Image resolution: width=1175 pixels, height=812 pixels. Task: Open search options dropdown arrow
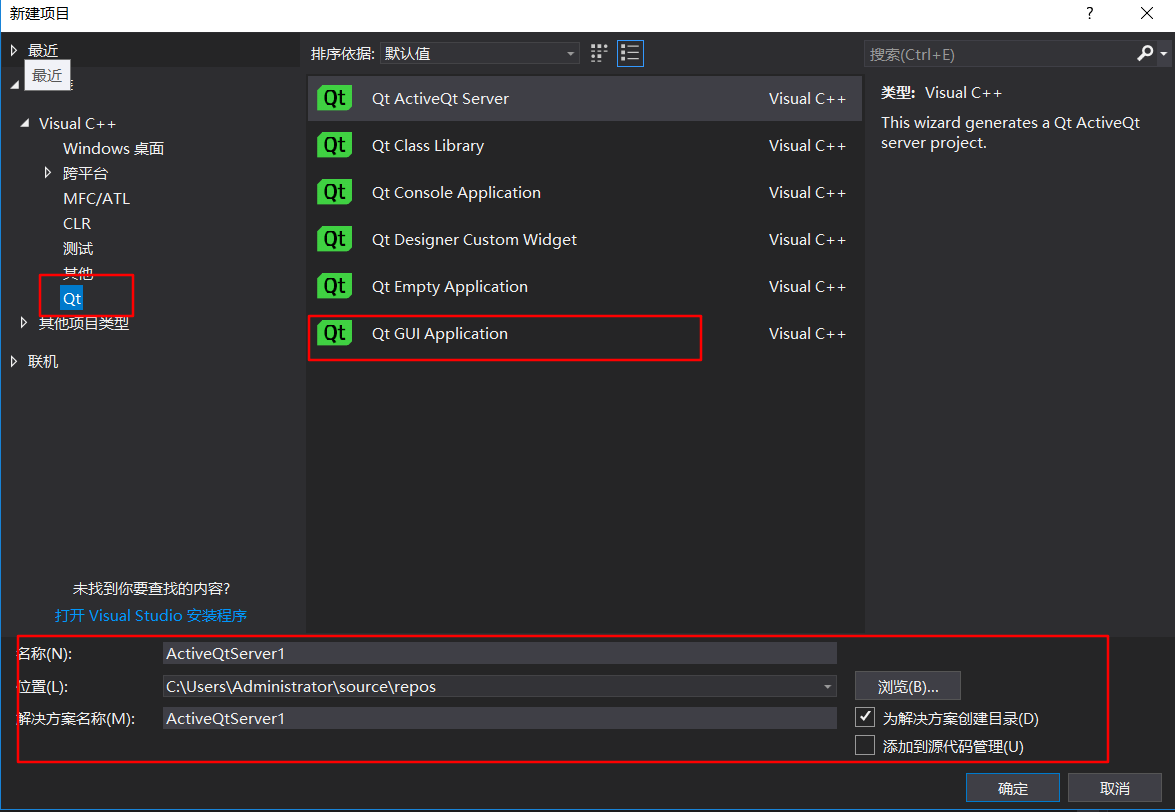click(1163, 54)
